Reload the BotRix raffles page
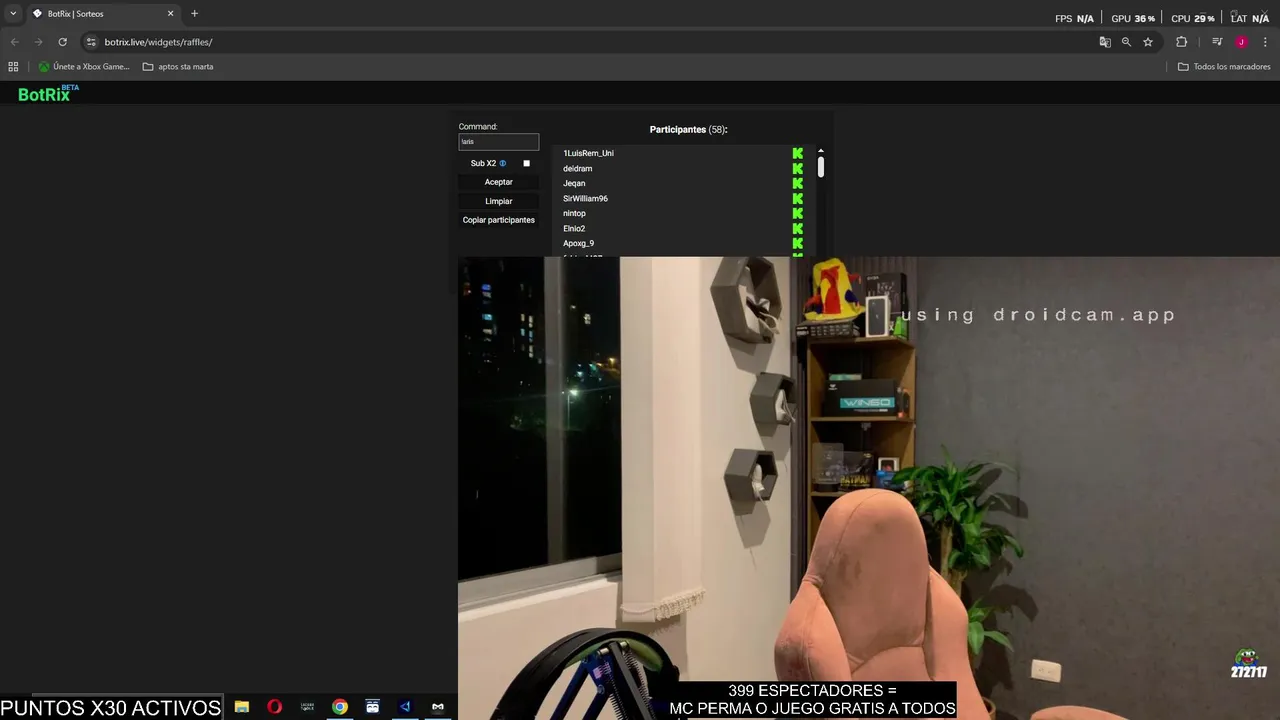This screenshot has width=1280, height=720. [62, 42]
